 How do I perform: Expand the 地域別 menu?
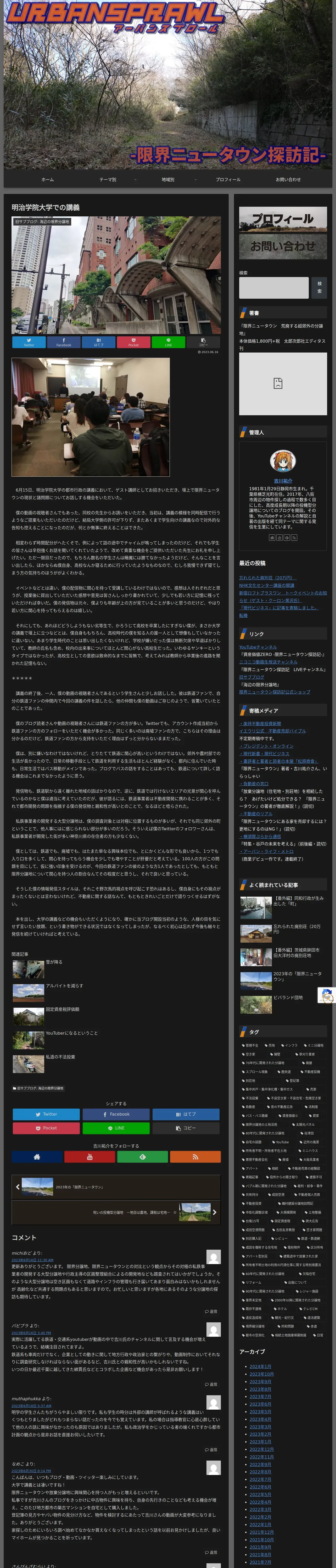168,180
